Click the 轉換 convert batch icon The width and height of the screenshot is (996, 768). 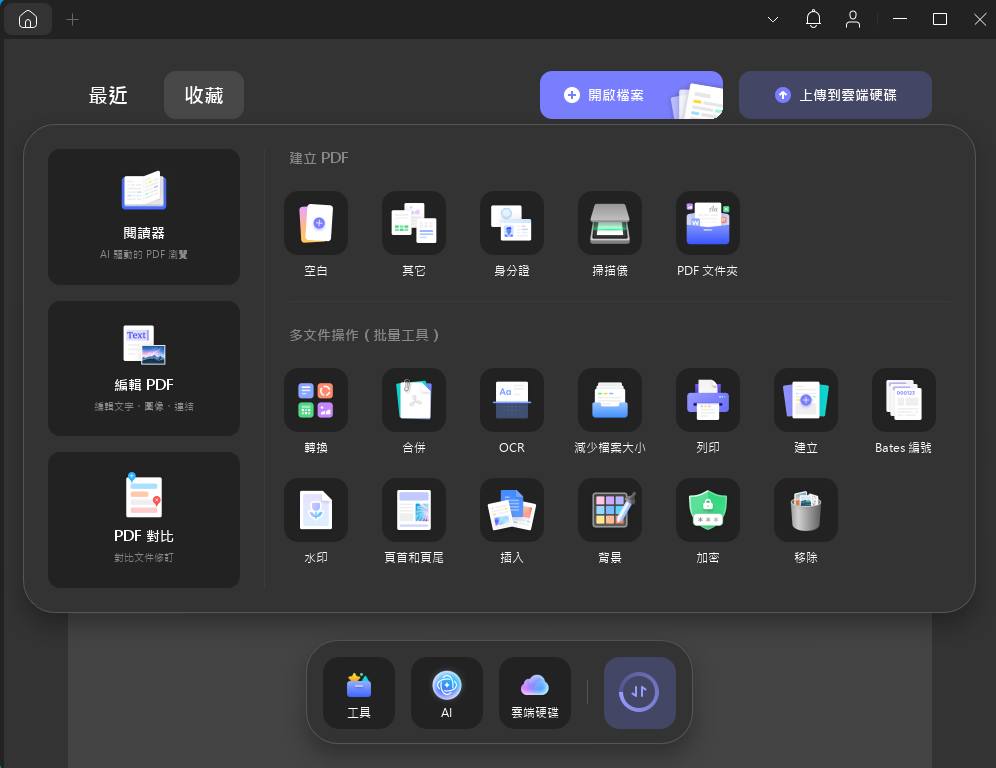click(316, 401)
